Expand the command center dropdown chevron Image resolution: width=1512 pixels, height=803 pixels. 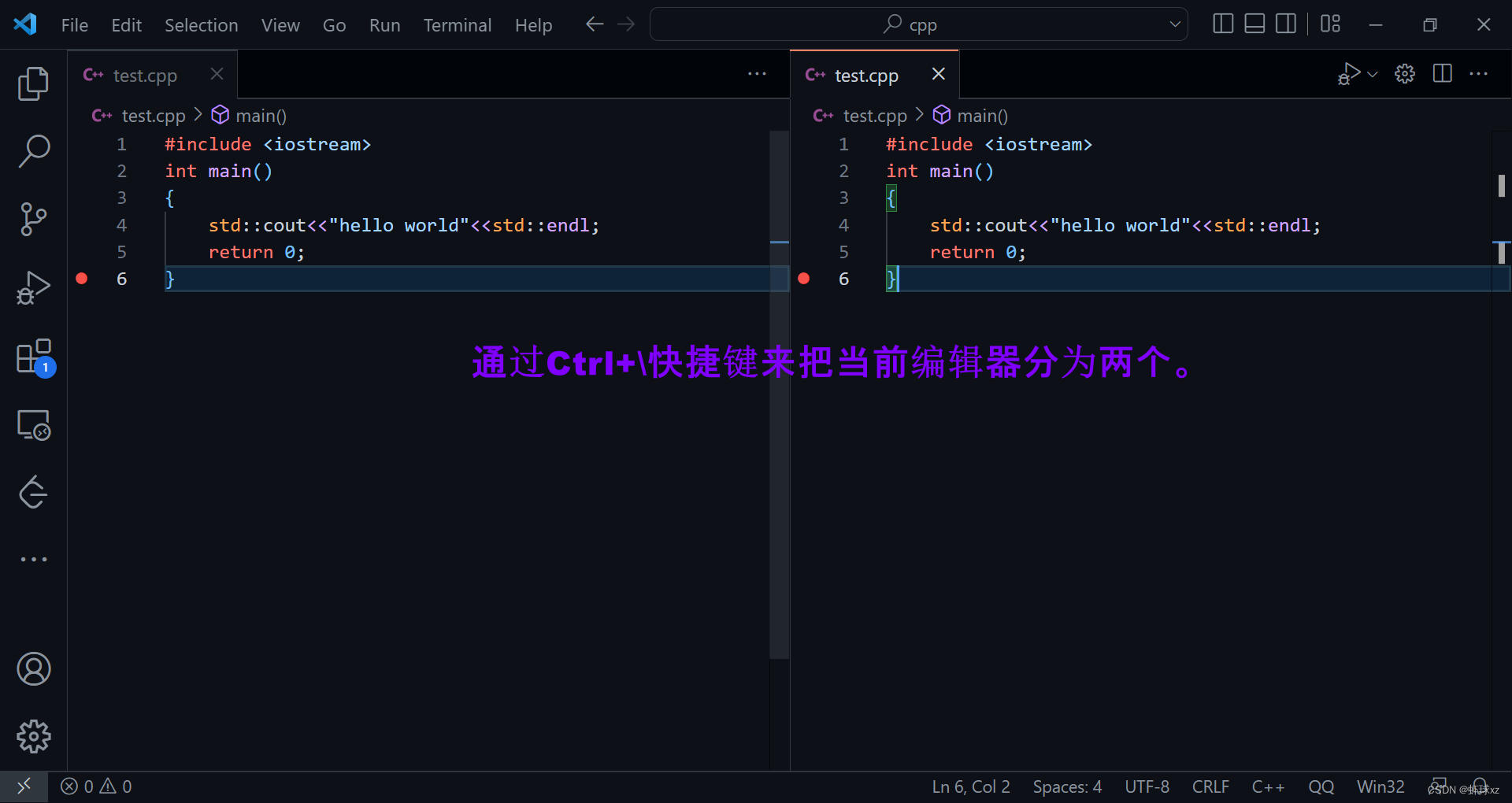coord(1175,24)
